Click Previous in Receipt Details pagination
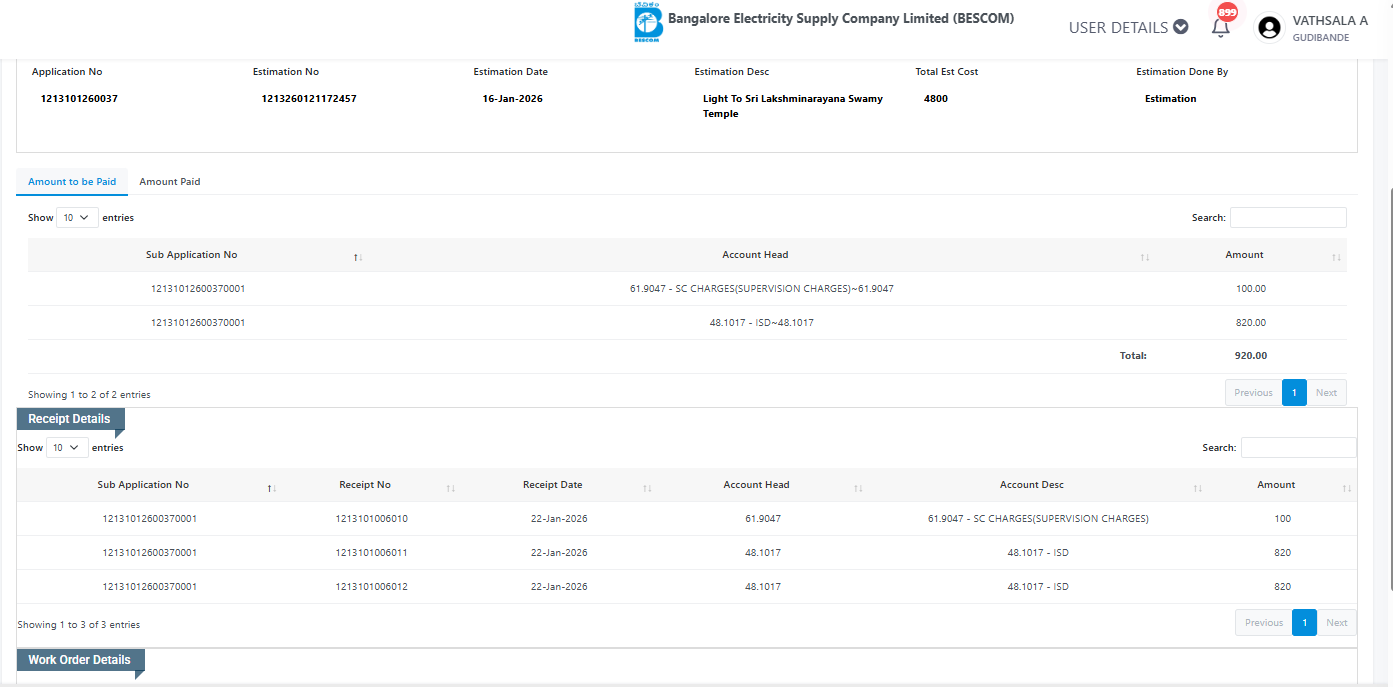The width and height of the screenshot is (1393, 687). tap(1263, 623)
